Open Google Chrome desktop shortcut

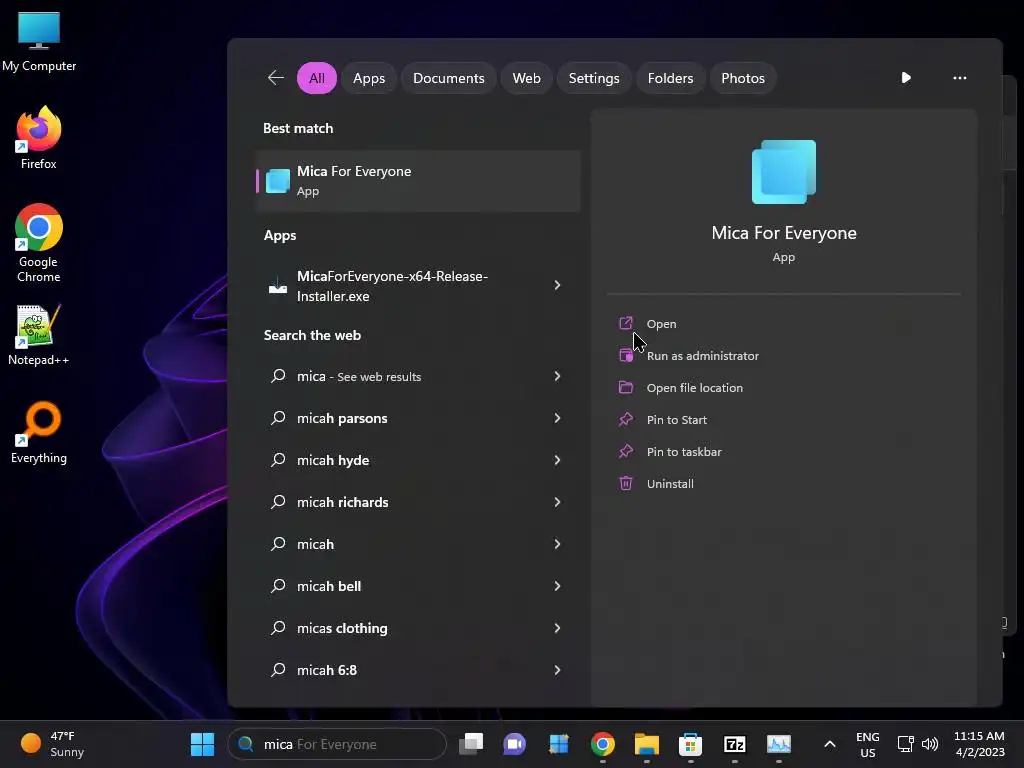(x=39, y=242)
